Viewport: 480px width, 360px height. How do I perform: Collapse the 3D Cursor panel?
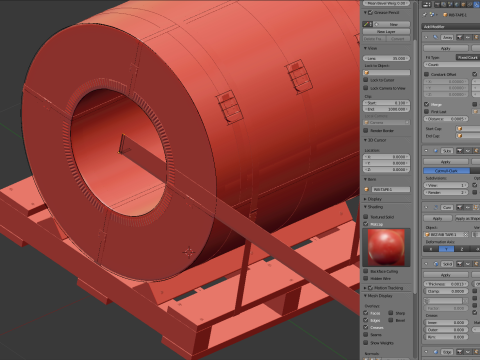point(365,140)
